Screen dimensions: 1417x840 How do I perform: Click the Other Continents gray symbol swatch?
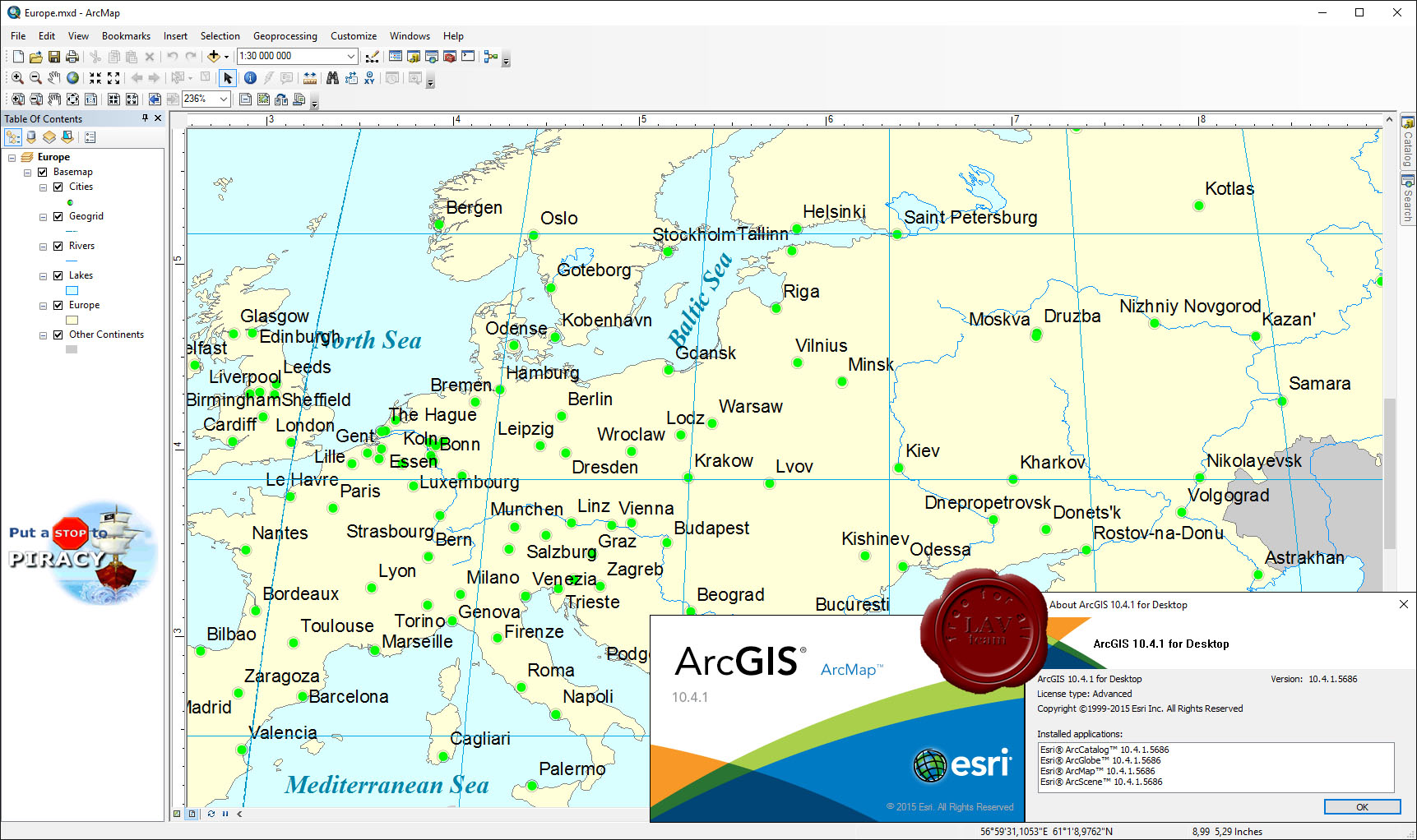pos(72,349)
